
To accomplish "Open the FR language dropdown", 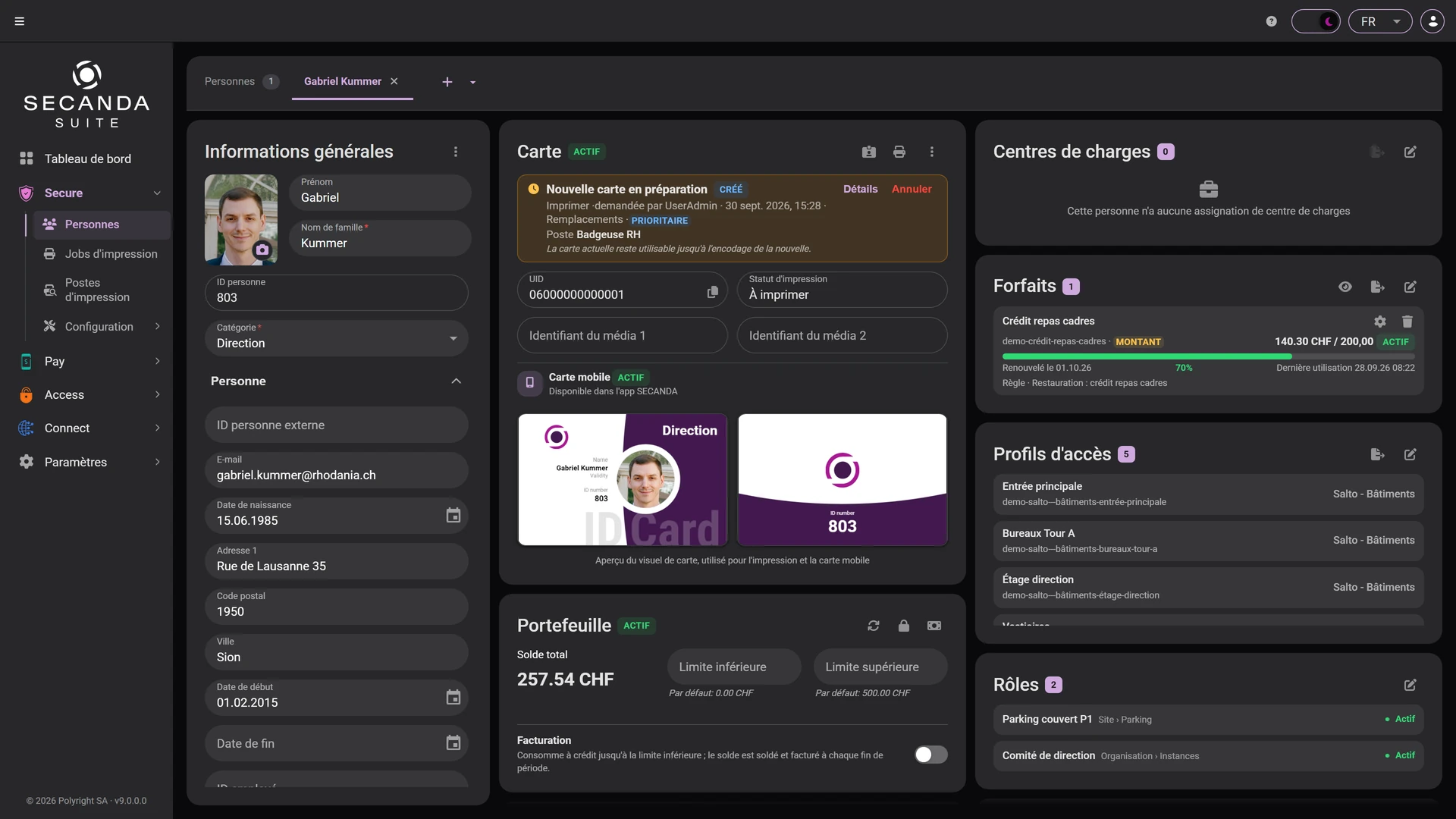I will (1380, 21).
